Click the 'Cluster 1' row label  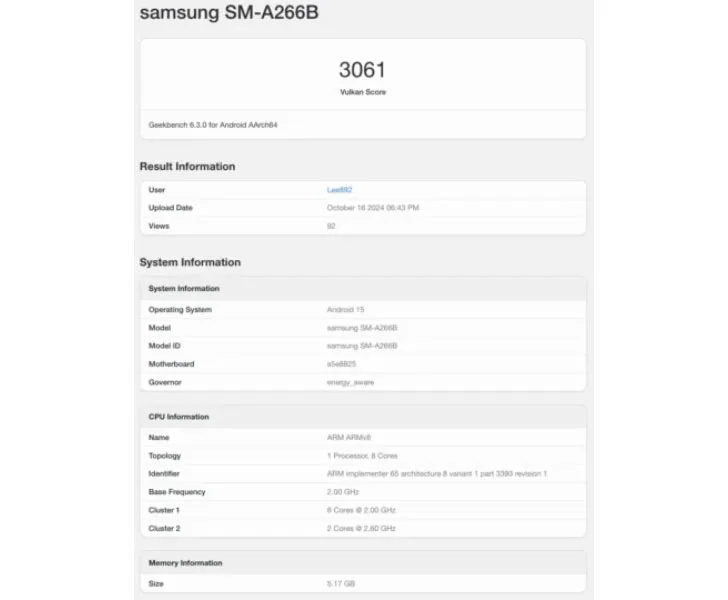[x=164, y=510]
